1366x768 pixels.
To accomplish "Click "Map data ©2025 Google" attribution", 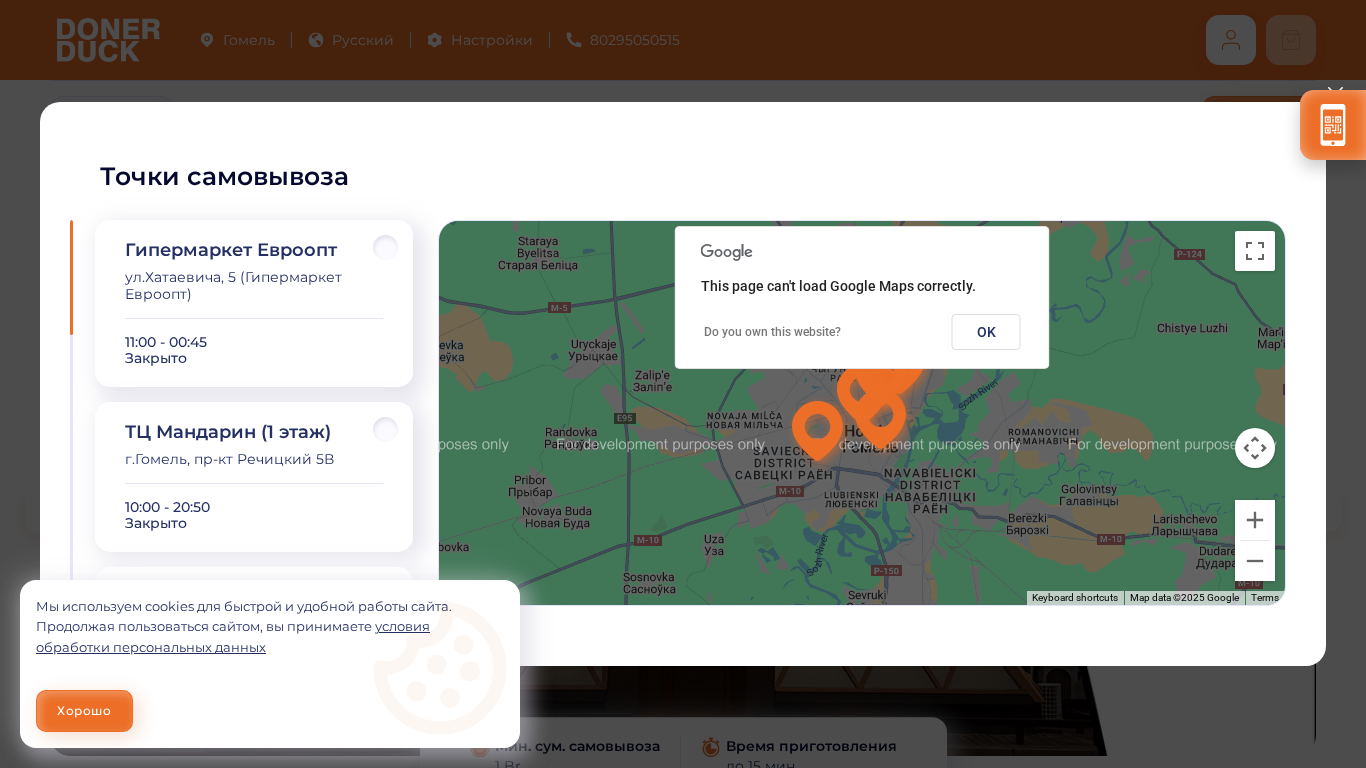I will pyautogui.click(x=1184, y=598).
